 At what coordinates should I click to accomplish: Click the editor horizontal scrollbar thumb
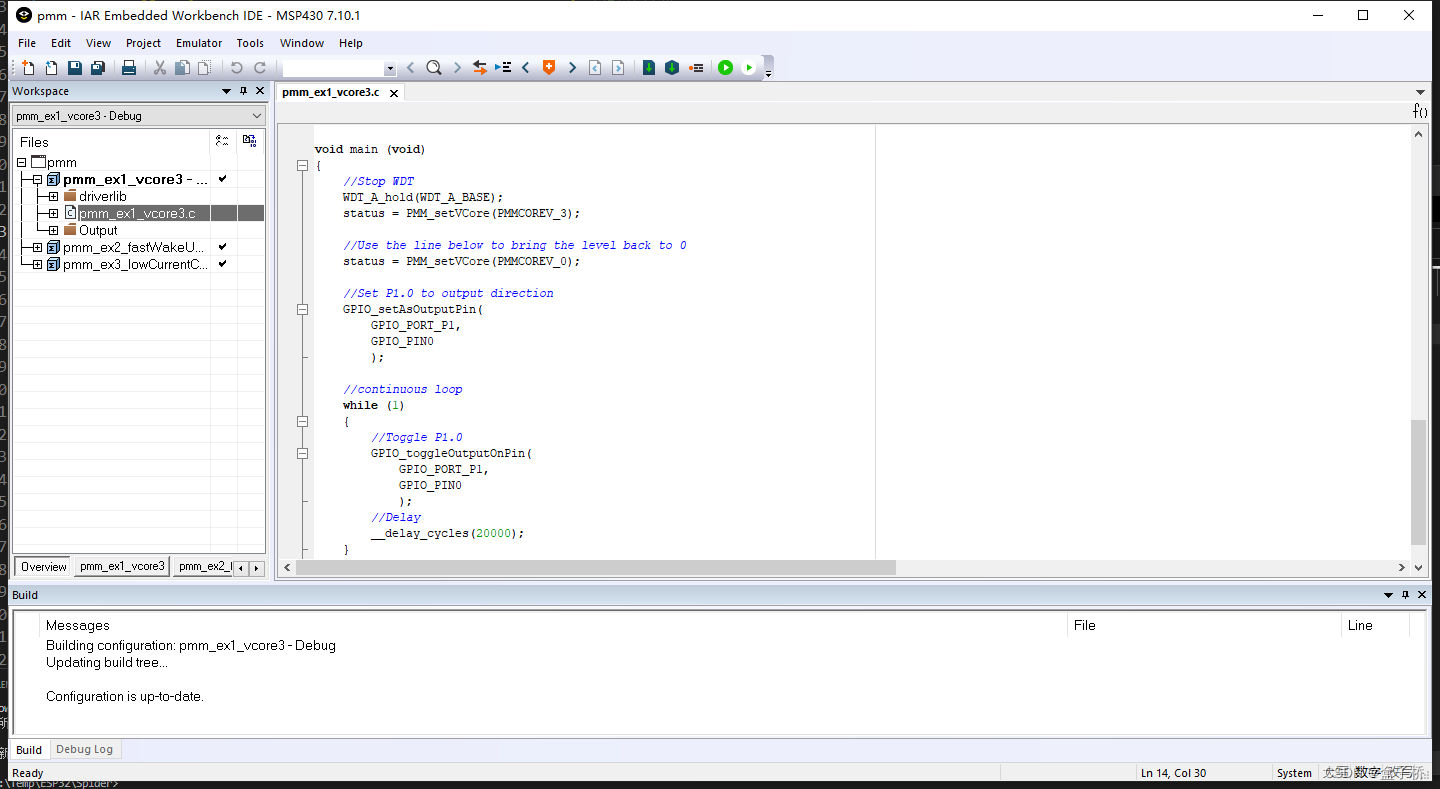(x=596, y=567)
